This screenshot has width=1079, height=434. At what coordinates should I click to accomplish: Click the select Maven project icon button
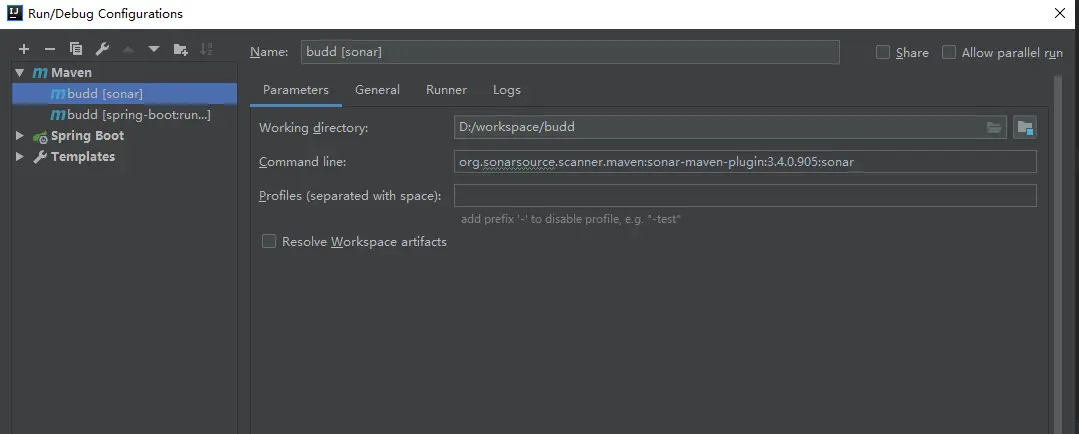1024,127
